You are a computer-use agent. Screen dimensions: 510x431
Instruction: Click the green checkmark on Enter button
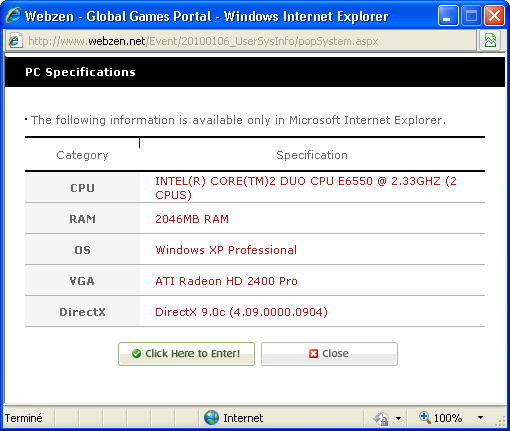click(136, 354)
